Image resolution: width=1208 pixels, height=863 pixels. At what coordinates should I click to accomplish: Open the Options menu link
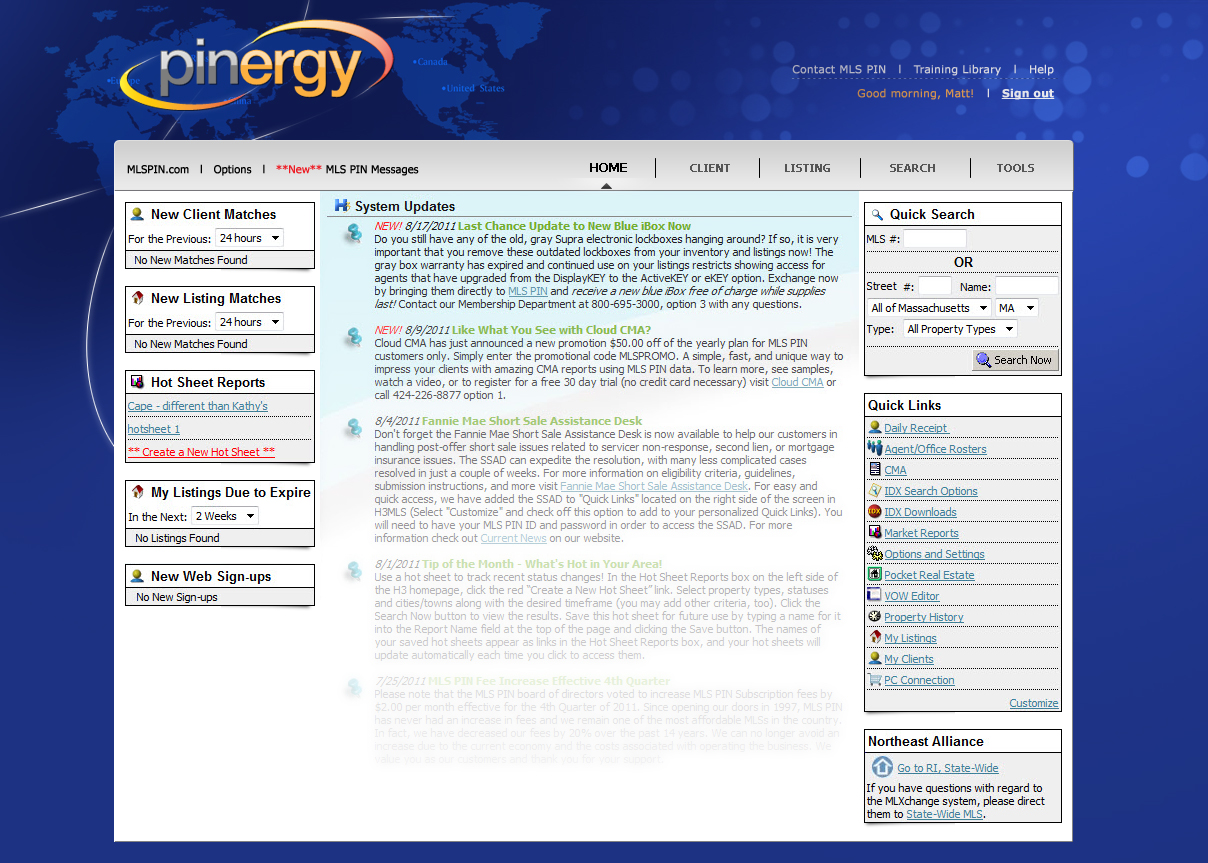(x=232, y=169)
